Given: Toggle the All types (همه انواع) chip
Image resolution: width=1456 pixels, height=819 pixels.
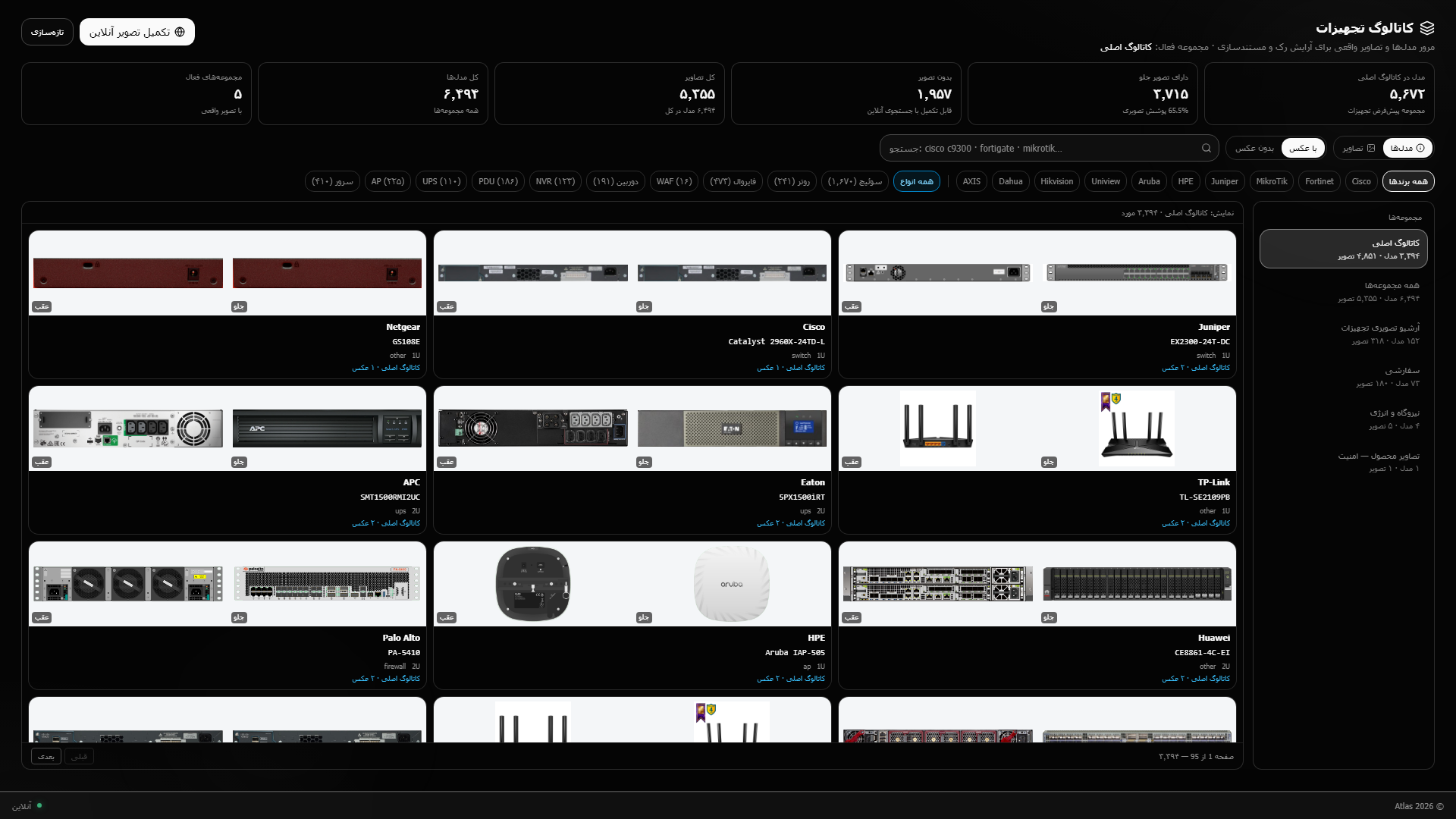Looking at the screenshot, I should tap(917, 181).
